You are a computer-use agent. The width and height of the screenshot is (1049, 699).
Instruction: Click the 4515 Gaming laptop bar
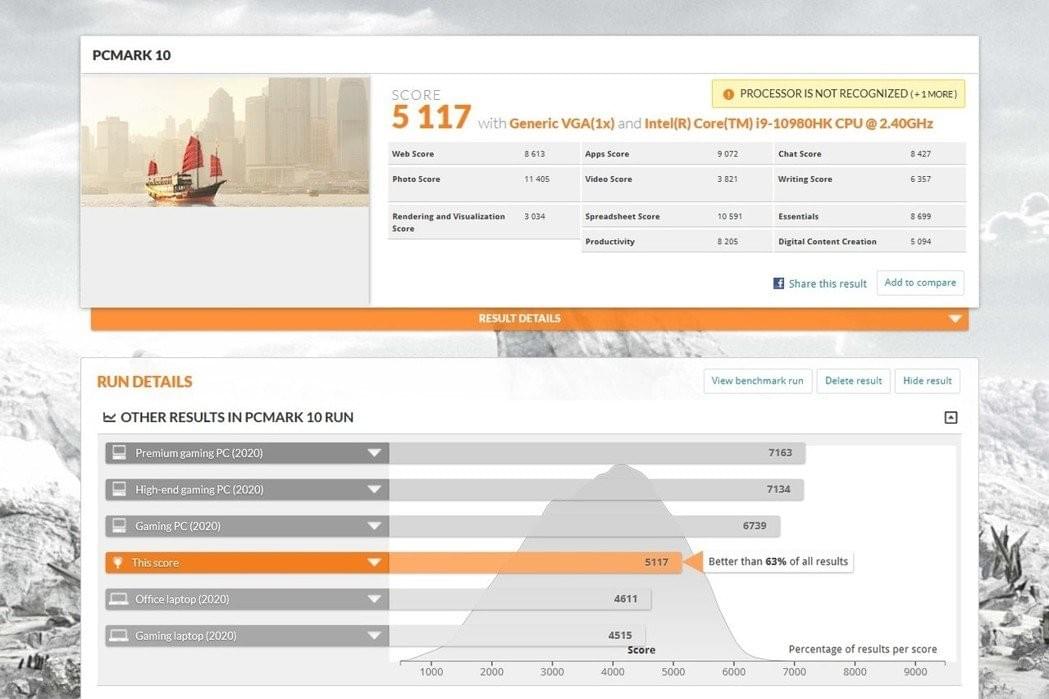click(517, 635)
